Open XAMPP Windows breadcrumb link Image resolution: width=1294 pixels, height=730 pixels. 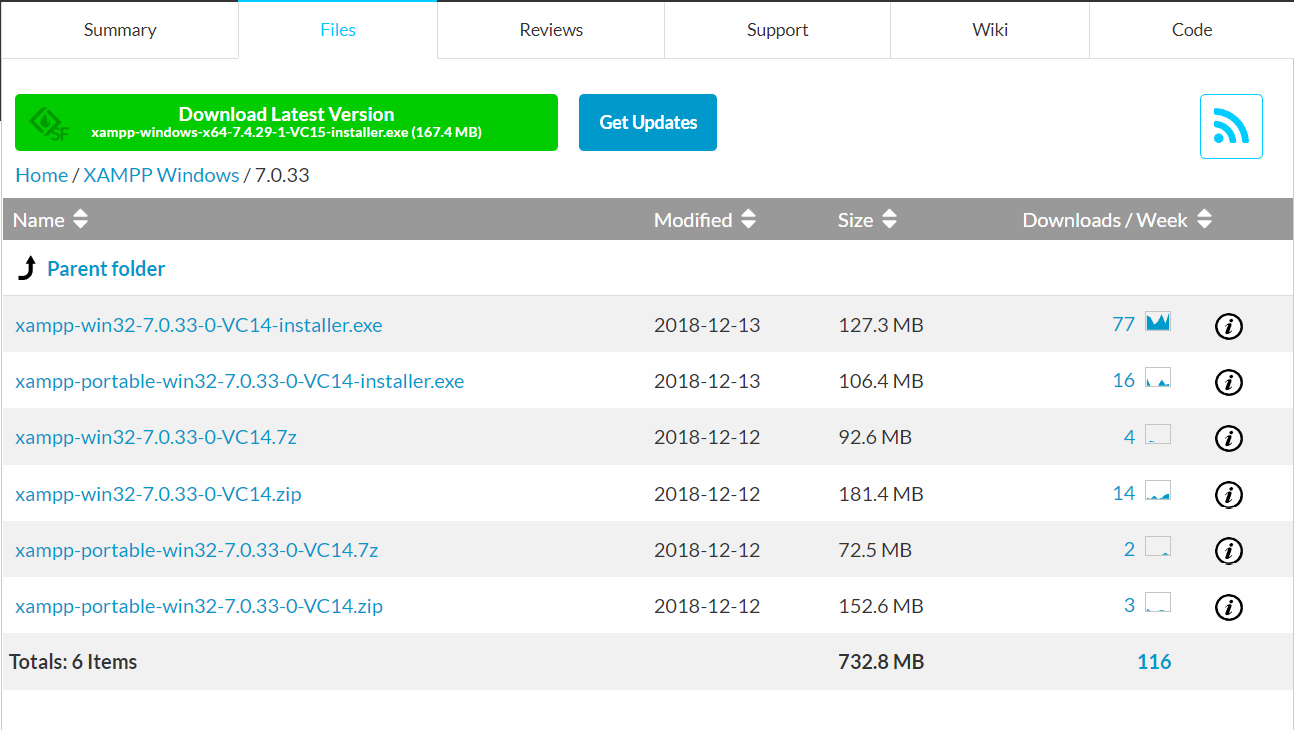tap(162, 175)
